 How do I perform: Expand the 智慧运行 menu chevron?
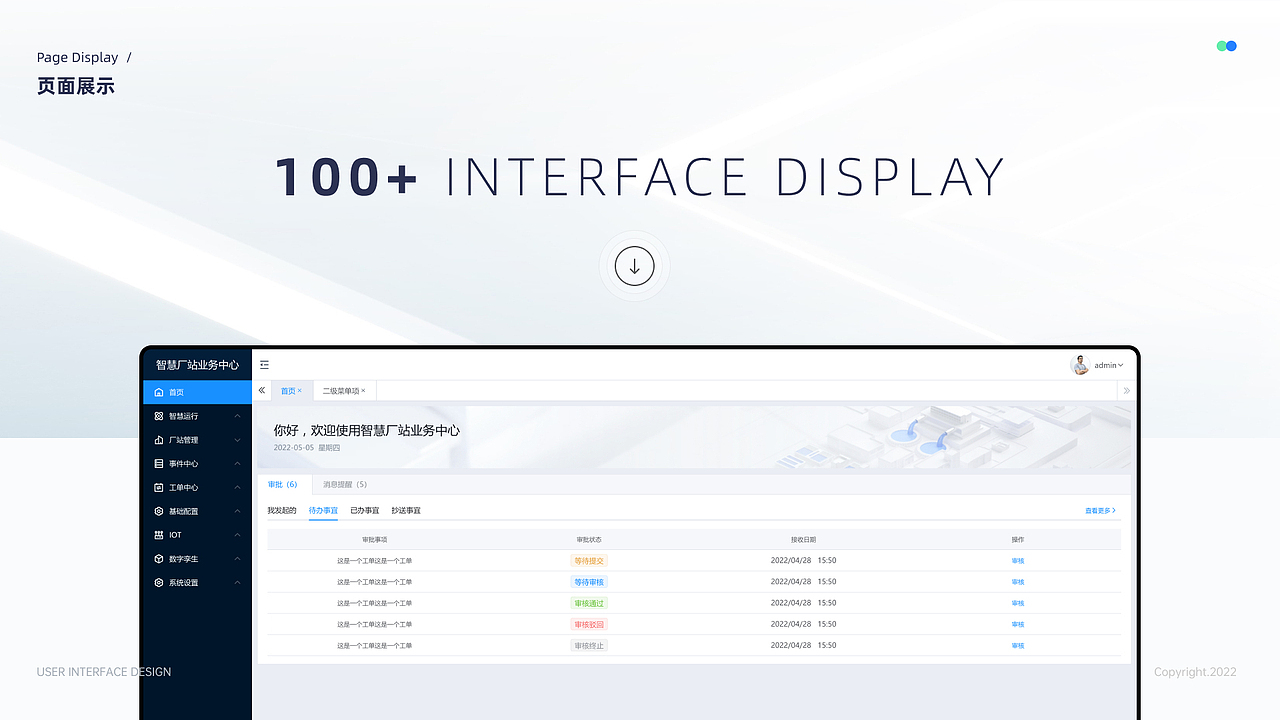click(237, 416)
